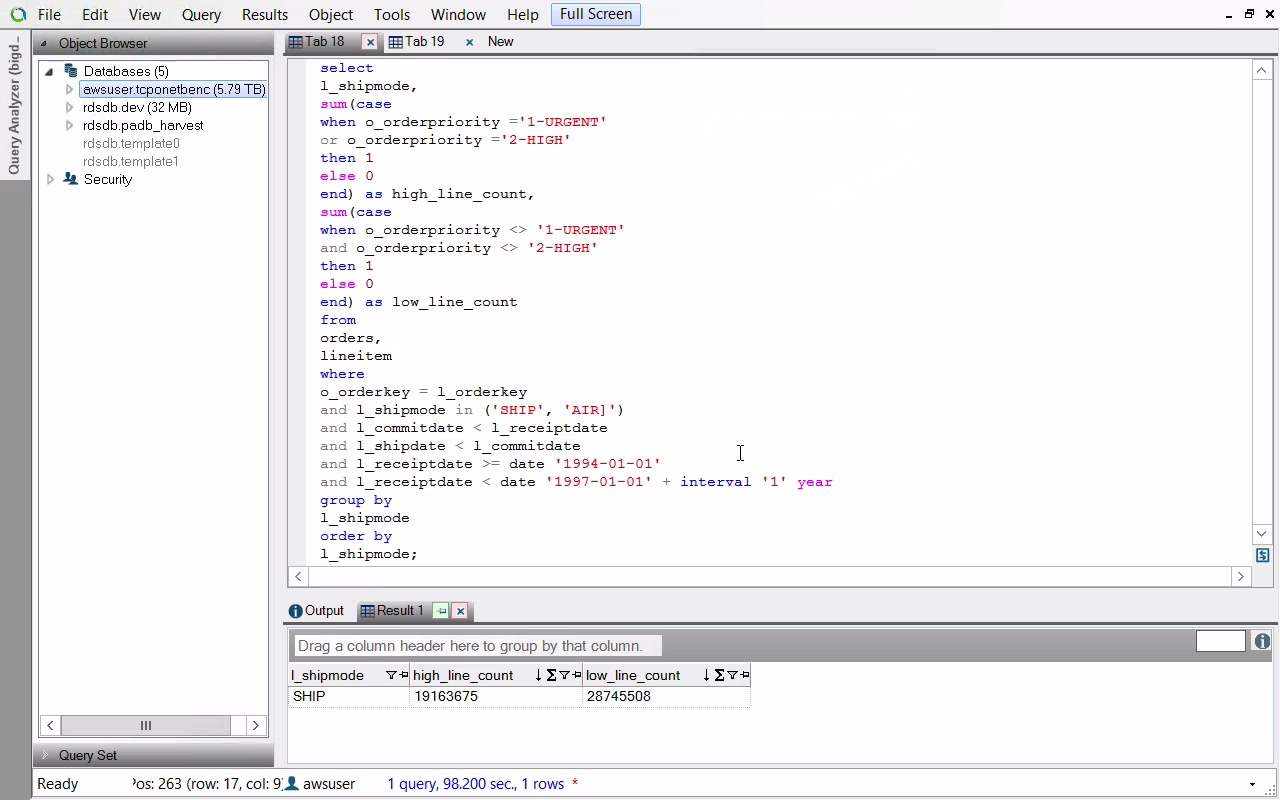Expand the rdsdb.padb_harvest database node
The image size is (1280, 800).
69,125
